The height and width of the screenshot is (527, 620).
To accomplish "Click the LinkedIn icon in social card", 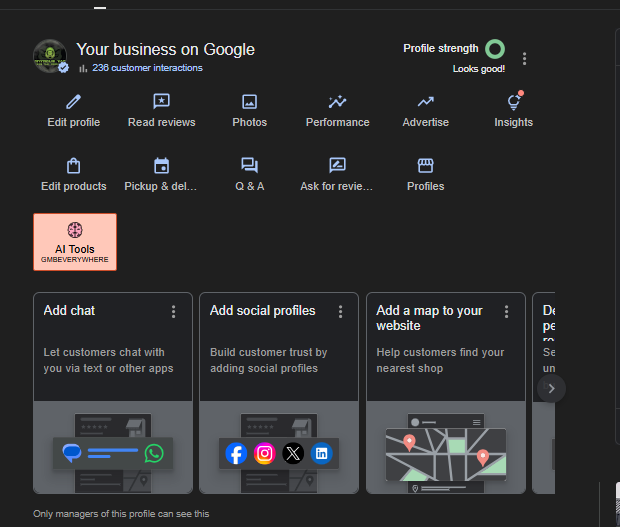I will click(x=321, y=453).
